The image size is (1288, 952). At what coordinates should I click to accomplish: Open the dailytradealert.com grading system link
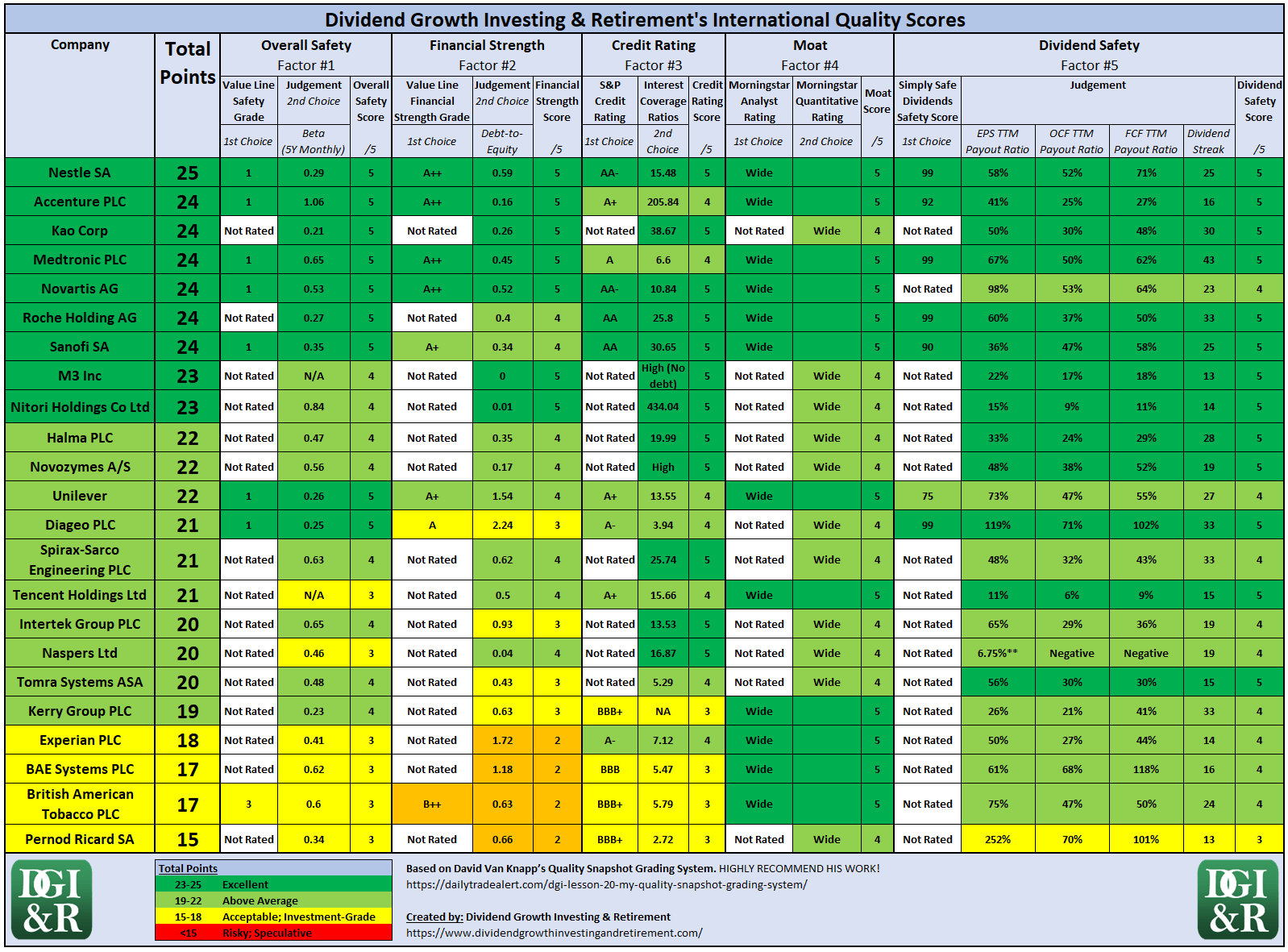pyautogui.click(x=606, y=884)
